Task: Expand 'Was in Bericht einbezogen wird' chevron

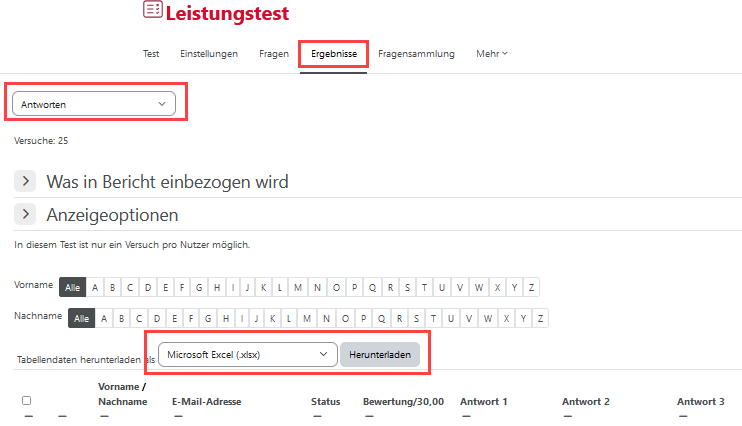Action: 25,181
